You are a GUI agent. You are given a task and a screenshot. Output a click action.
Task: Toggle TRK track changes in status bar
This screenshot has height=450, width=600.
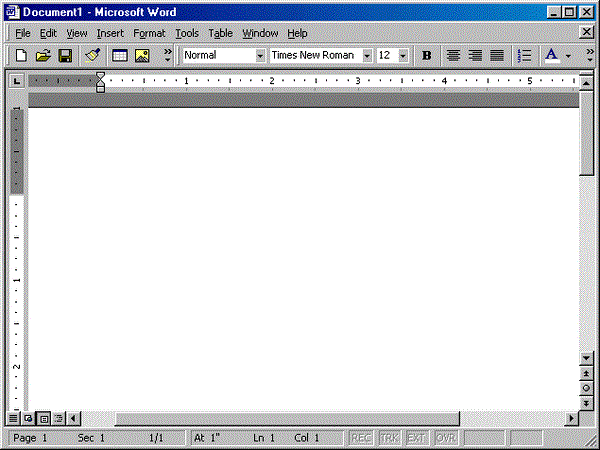pyautogui.click(x=389, y=438)
